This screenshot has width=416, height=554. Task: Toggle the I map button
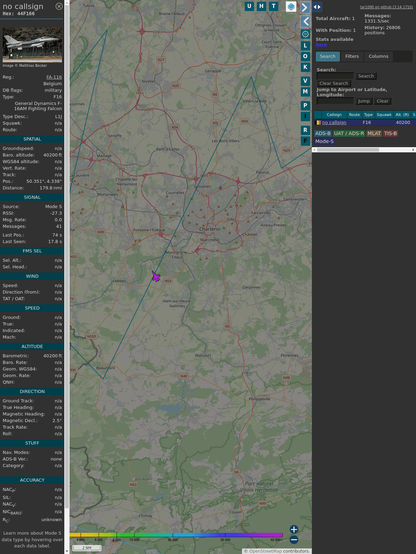pyautogui.click(x=305, y=116)
